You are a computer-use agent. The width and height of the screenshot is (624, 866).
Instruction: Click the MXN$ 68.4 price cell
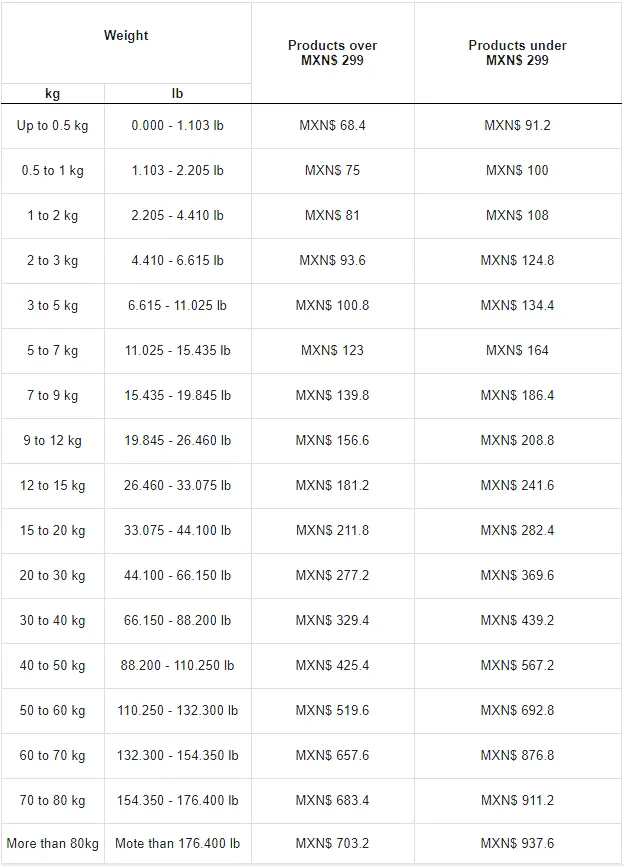pos(332,126)
